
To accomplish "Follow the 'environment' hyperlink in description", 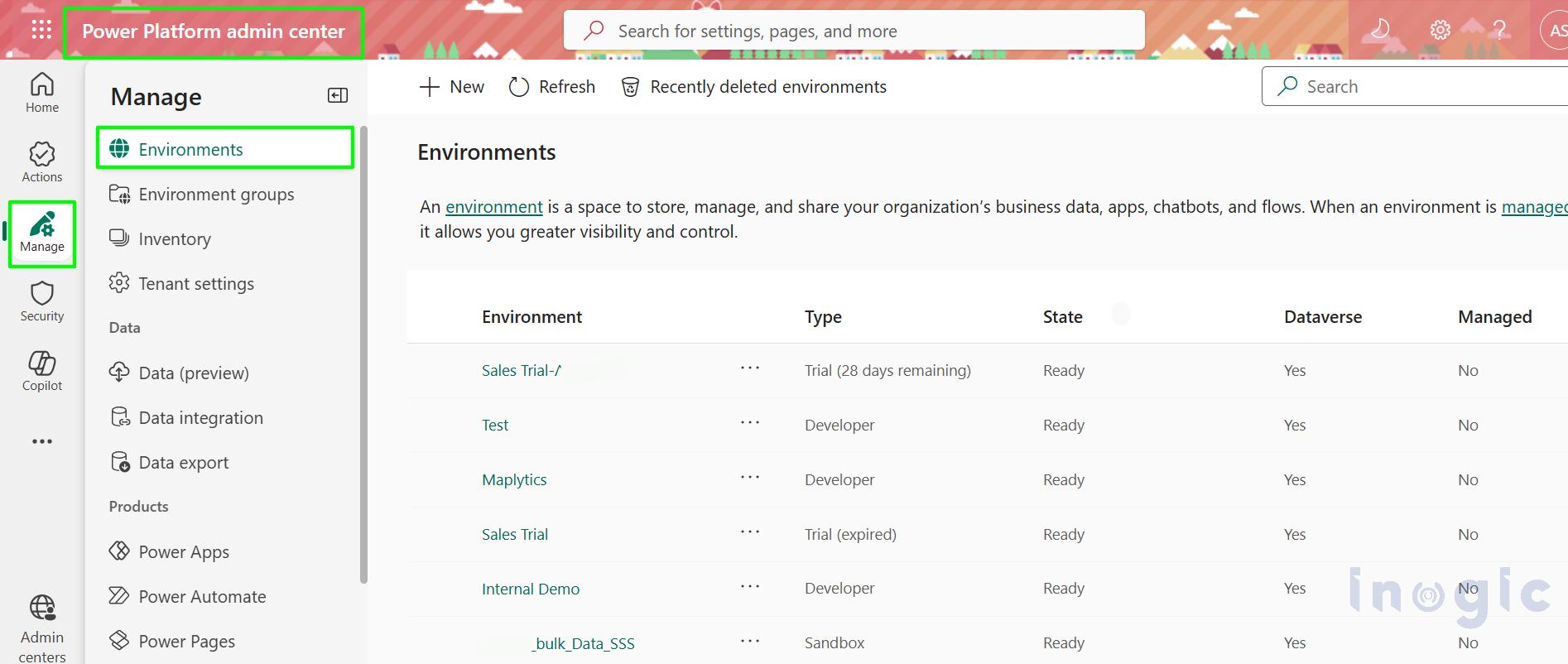I will tap(494, 207).
